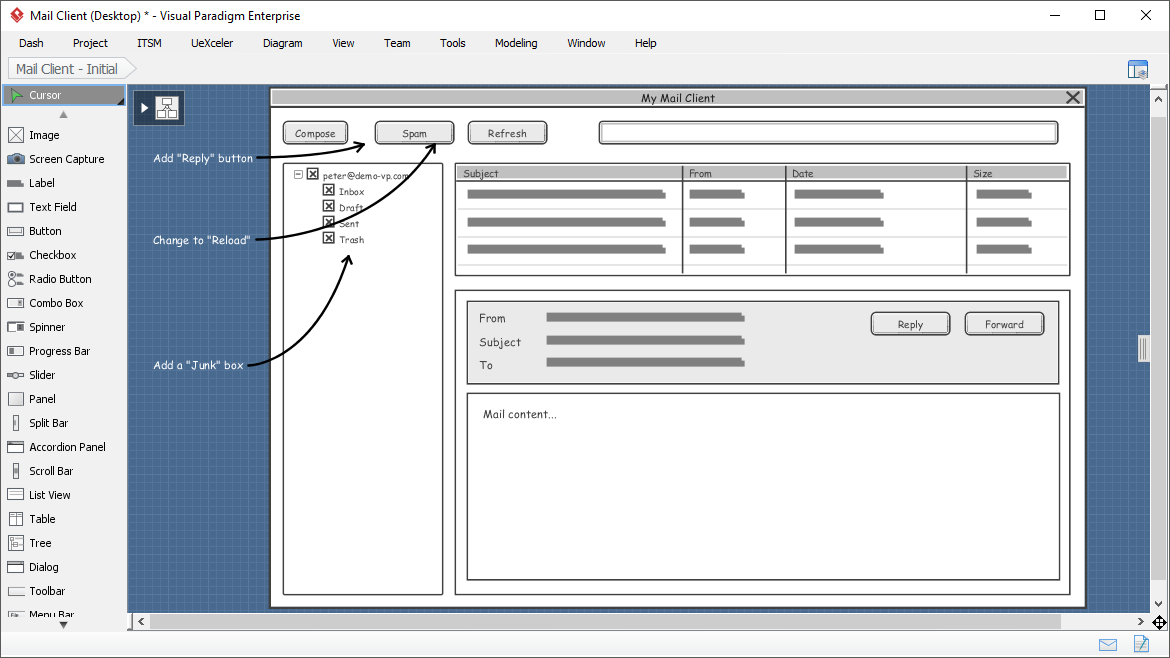
Task: Collapse the peter@demo-vp.com tree node
Action: point(298,174)
